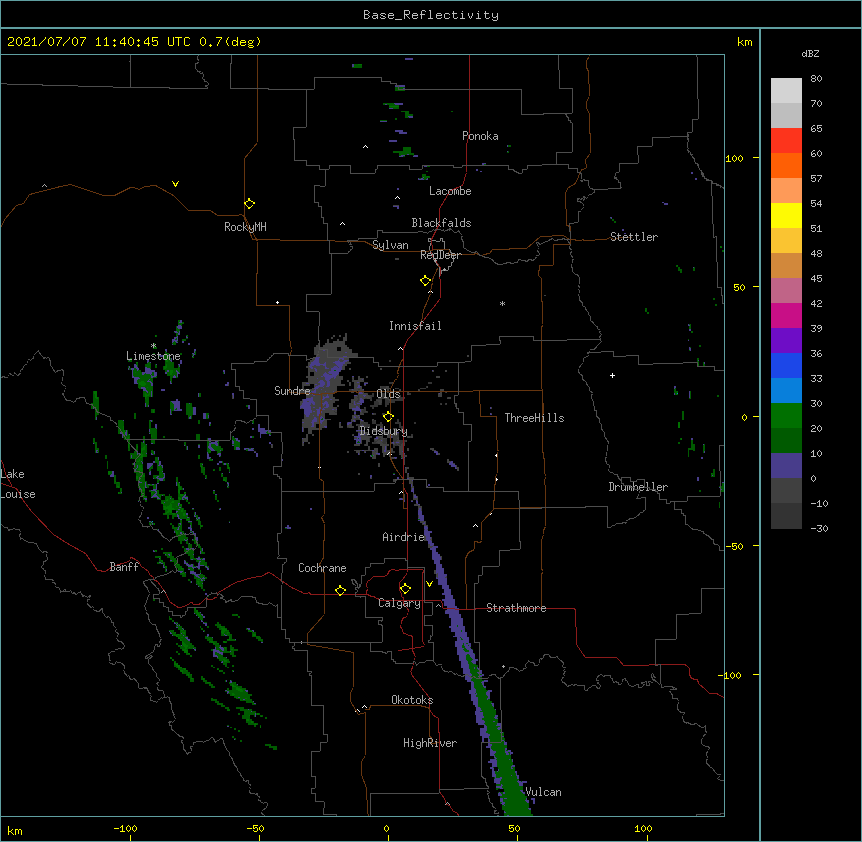Click the Calgary city label
The width and height of the screenshot is (862, 842).
[399, 603]
